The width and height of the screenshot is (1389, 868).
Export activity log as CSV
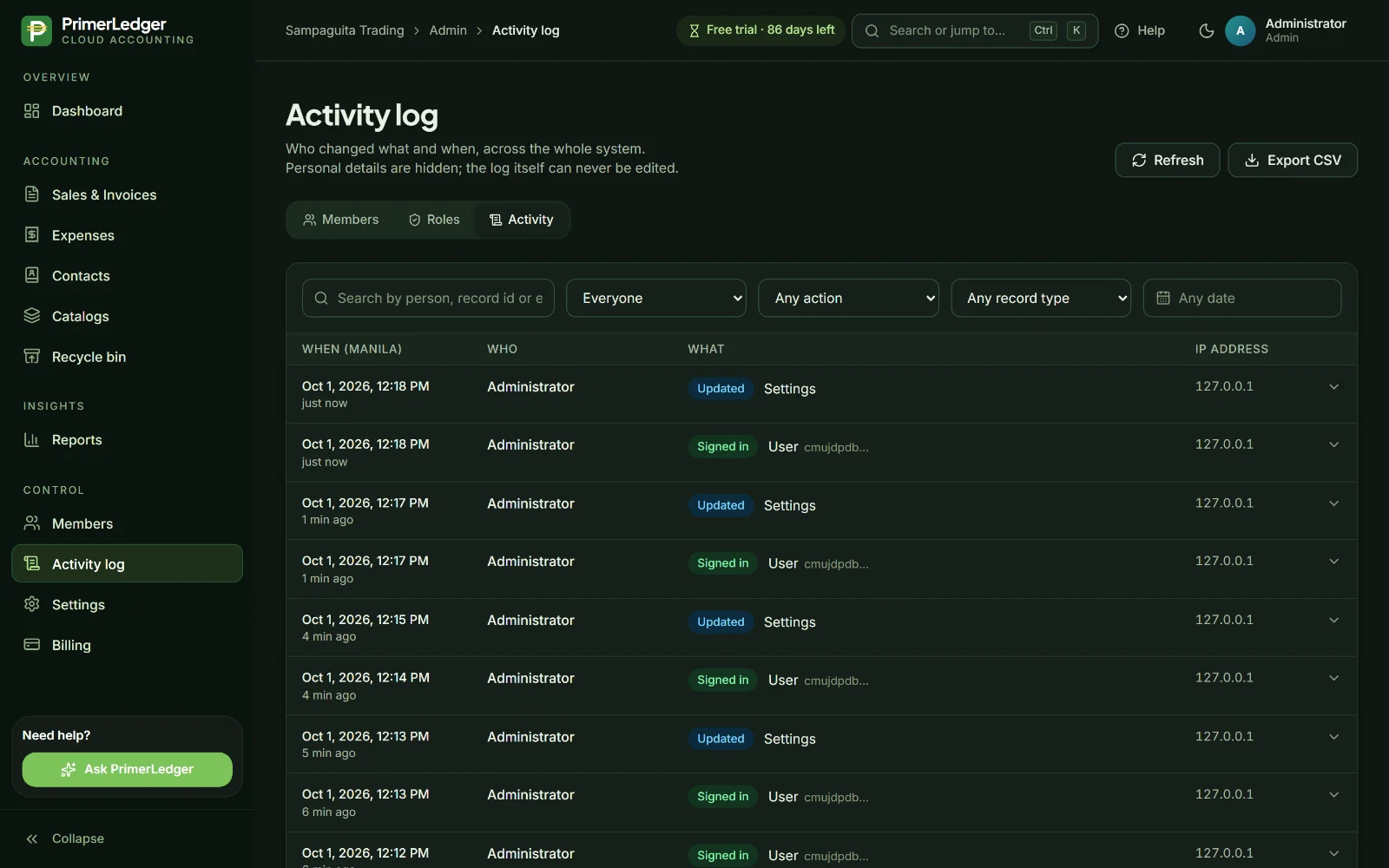coord(1293,161)
